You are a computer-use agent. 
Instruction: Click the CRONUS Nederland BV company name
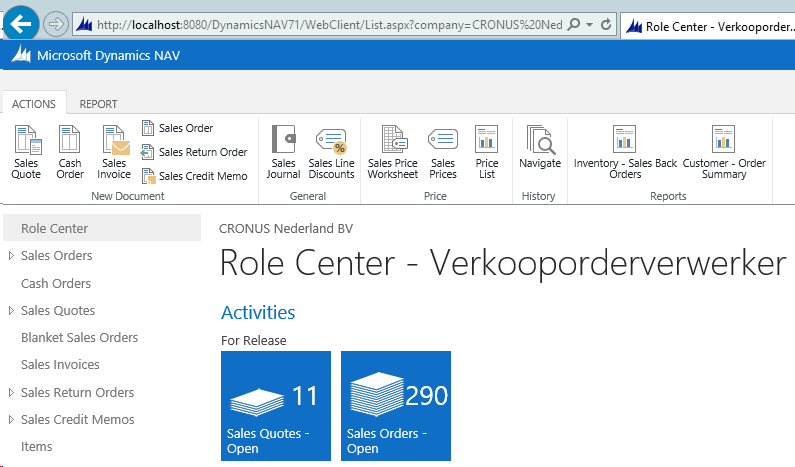[286, 229]
